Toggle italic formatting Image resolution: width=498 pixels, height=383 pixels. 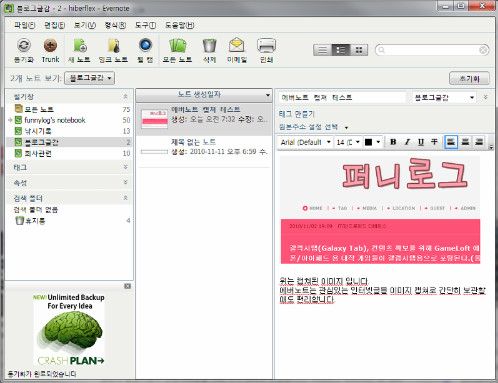point(407,142)
